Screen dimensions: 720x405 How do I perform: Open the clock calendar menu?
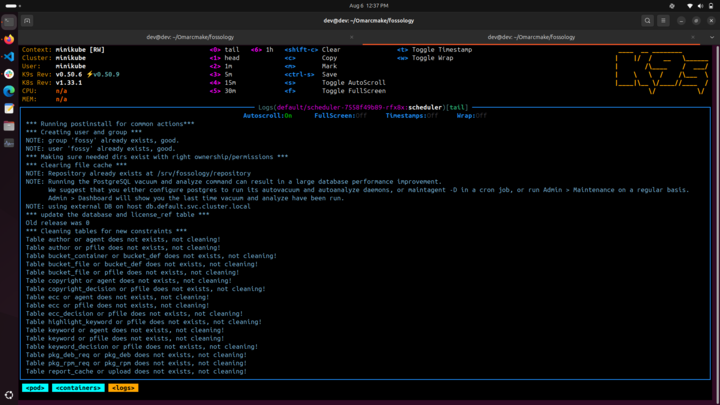[x=369, y=6]
